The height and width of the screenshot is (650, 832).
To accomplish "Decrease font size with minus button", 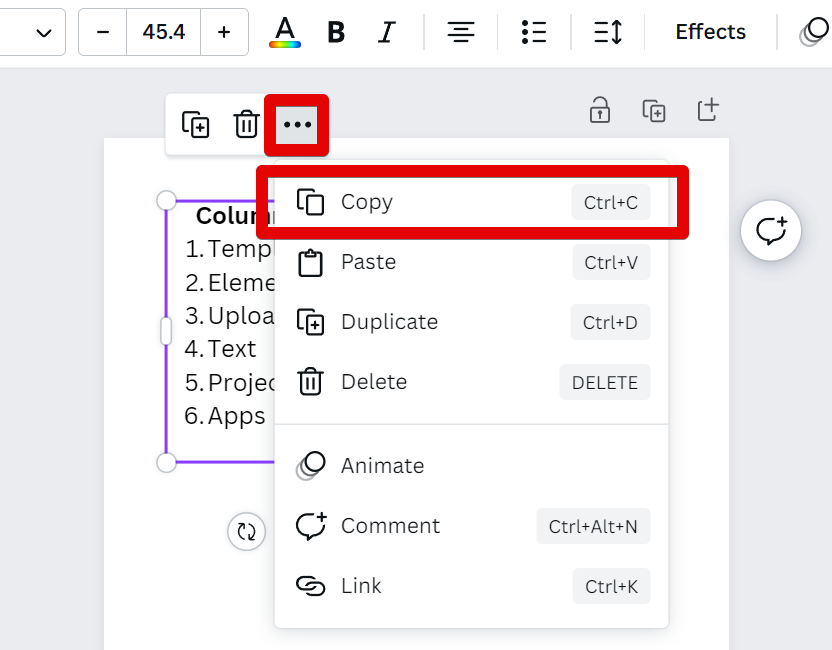I will click(103, 32).
